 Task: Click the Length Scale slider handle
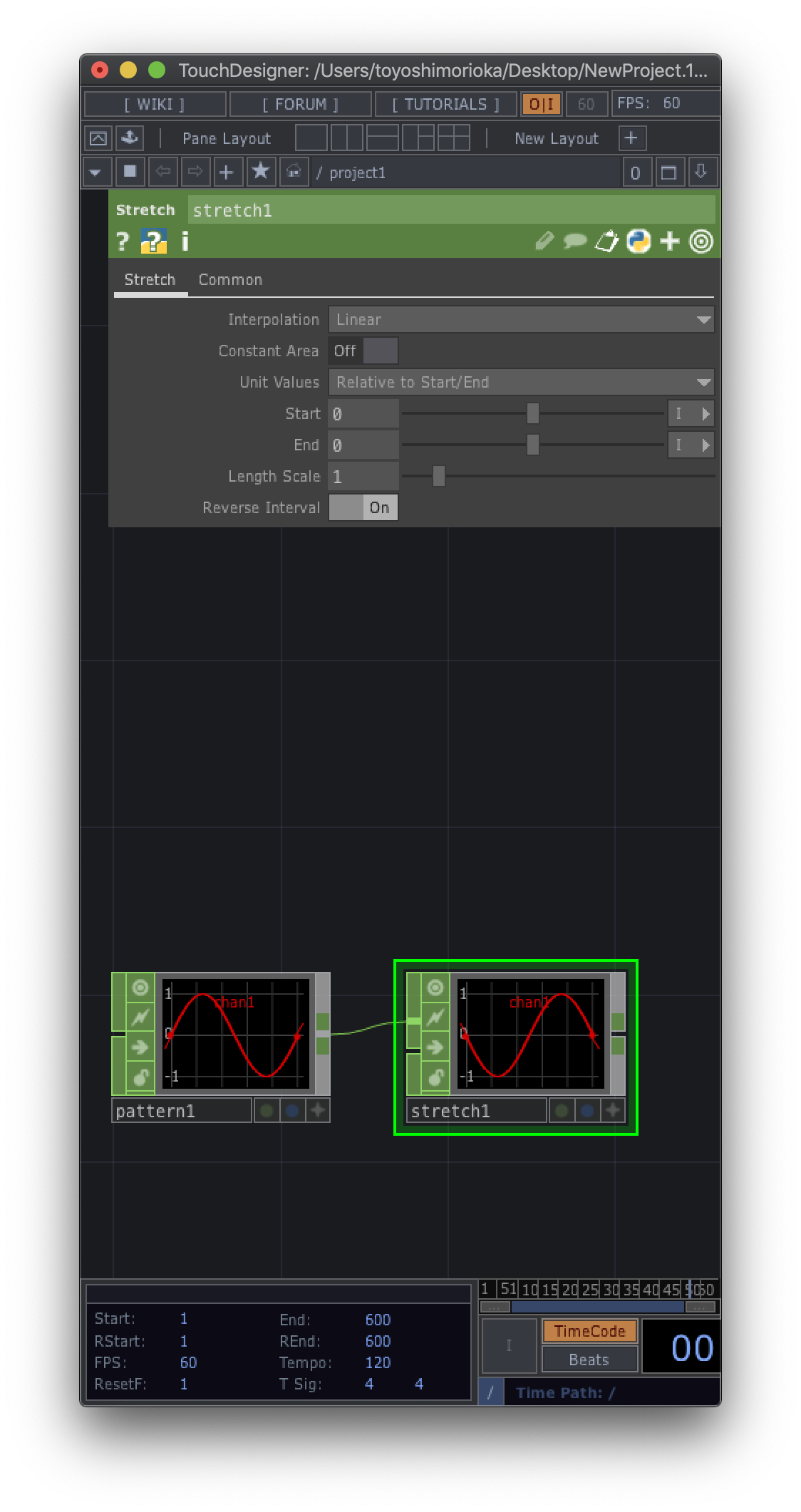point(439,476)
